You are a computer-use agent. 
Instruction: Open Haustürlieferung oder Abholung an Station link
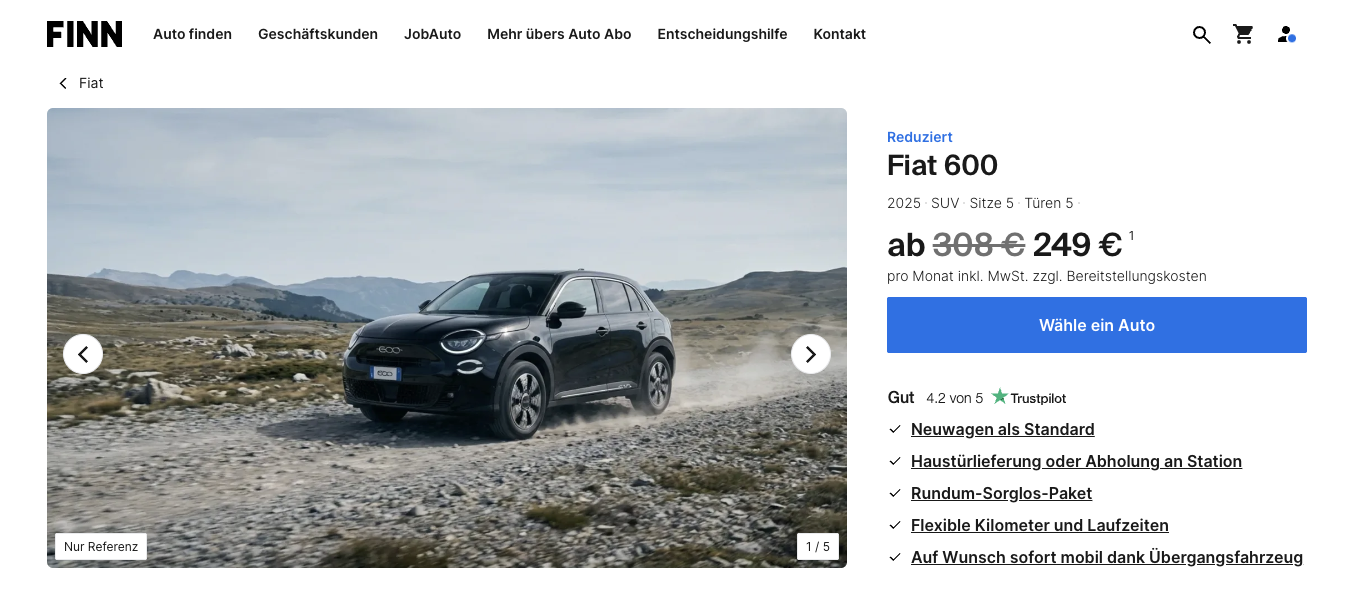tap(1076, 461)
